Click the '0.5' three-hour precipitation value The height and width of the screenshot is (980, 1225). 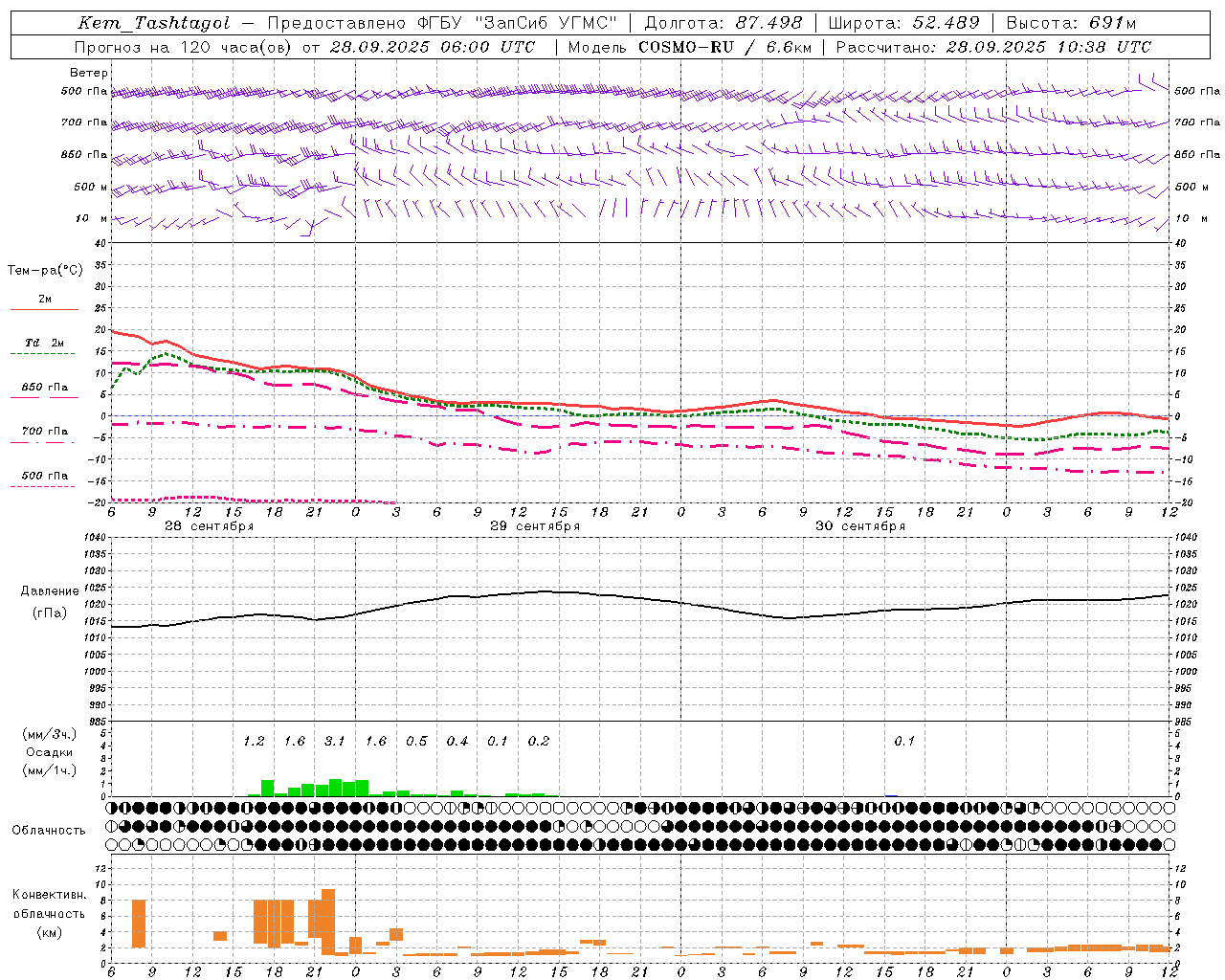tap(416, 741)
